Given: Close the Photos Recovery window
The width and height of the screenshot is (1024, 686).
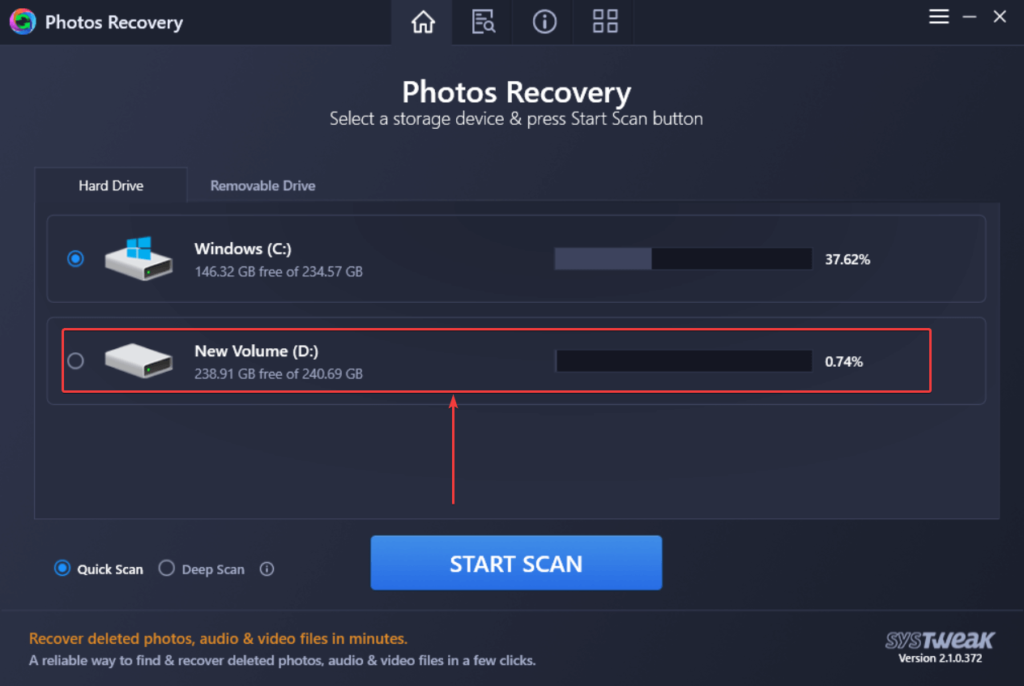Looking at the screenshot, I should click(x=999, y=16).
